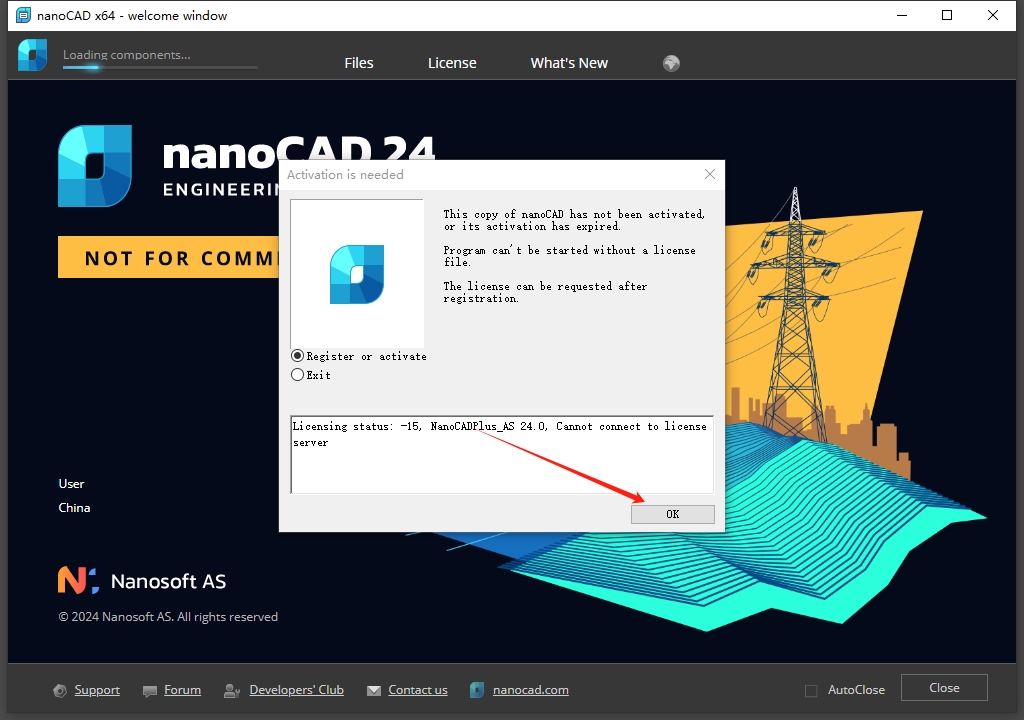
Task: Open the Developers' Club link
Action: (296, 690)
